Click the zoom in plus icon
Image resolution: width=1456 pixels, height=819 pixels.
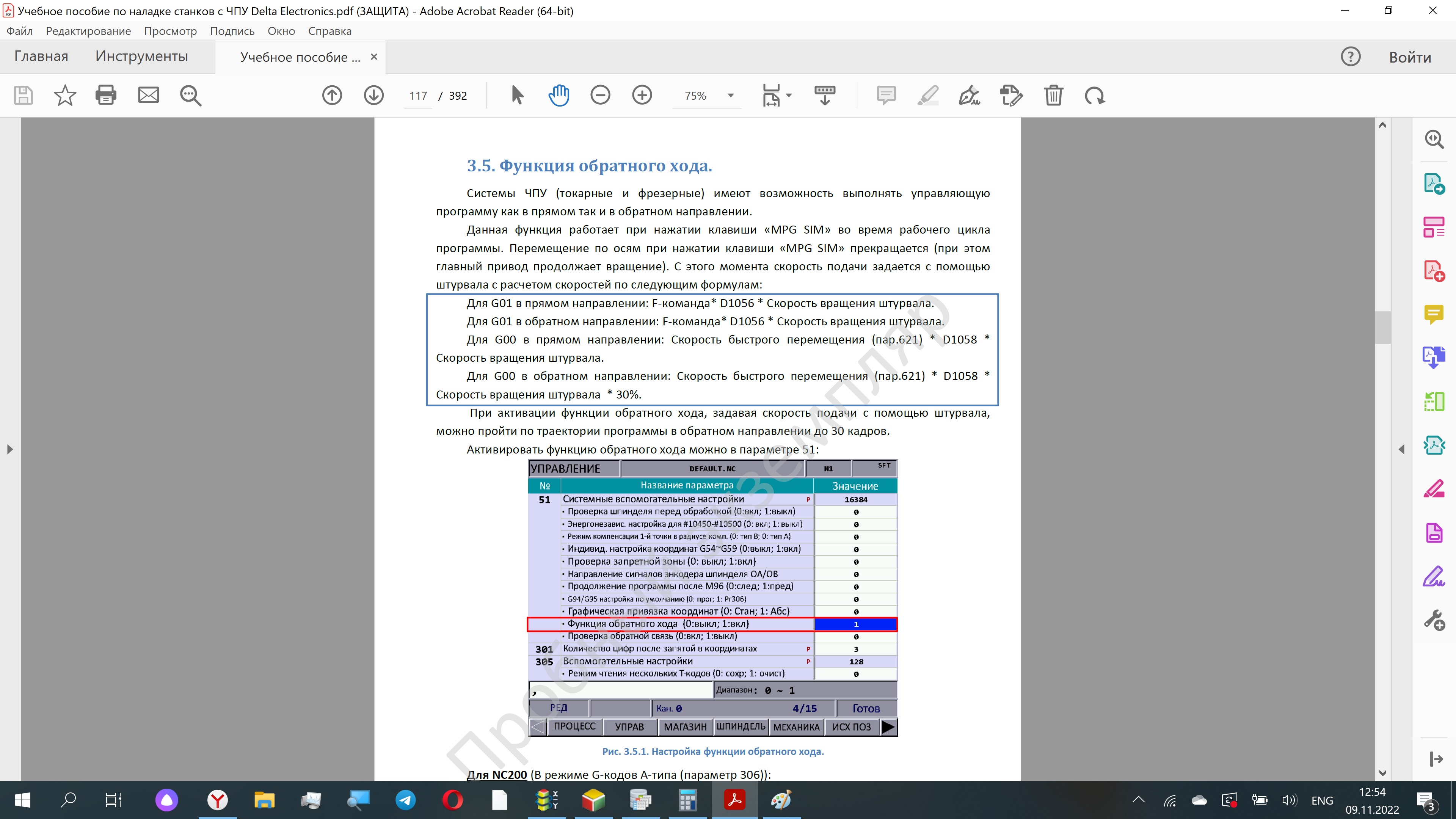(642, 95)
